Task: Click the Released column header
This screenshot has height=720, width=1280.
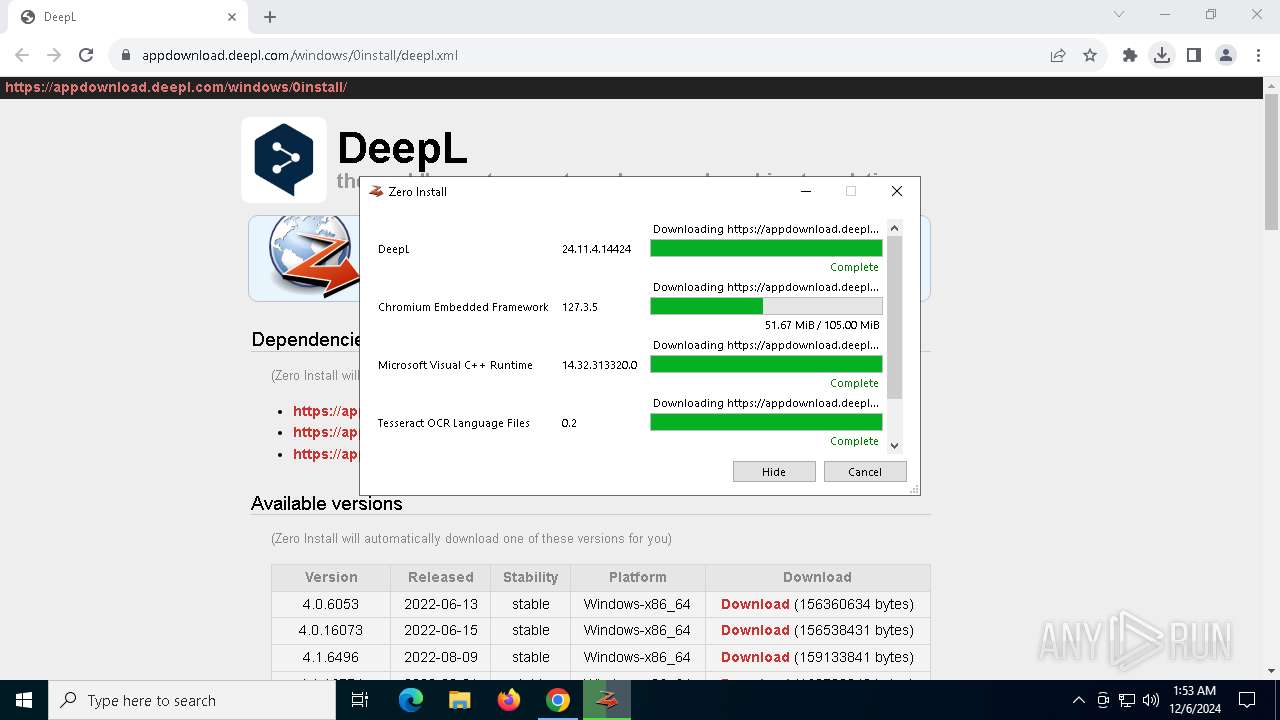Action: (441, 577)
